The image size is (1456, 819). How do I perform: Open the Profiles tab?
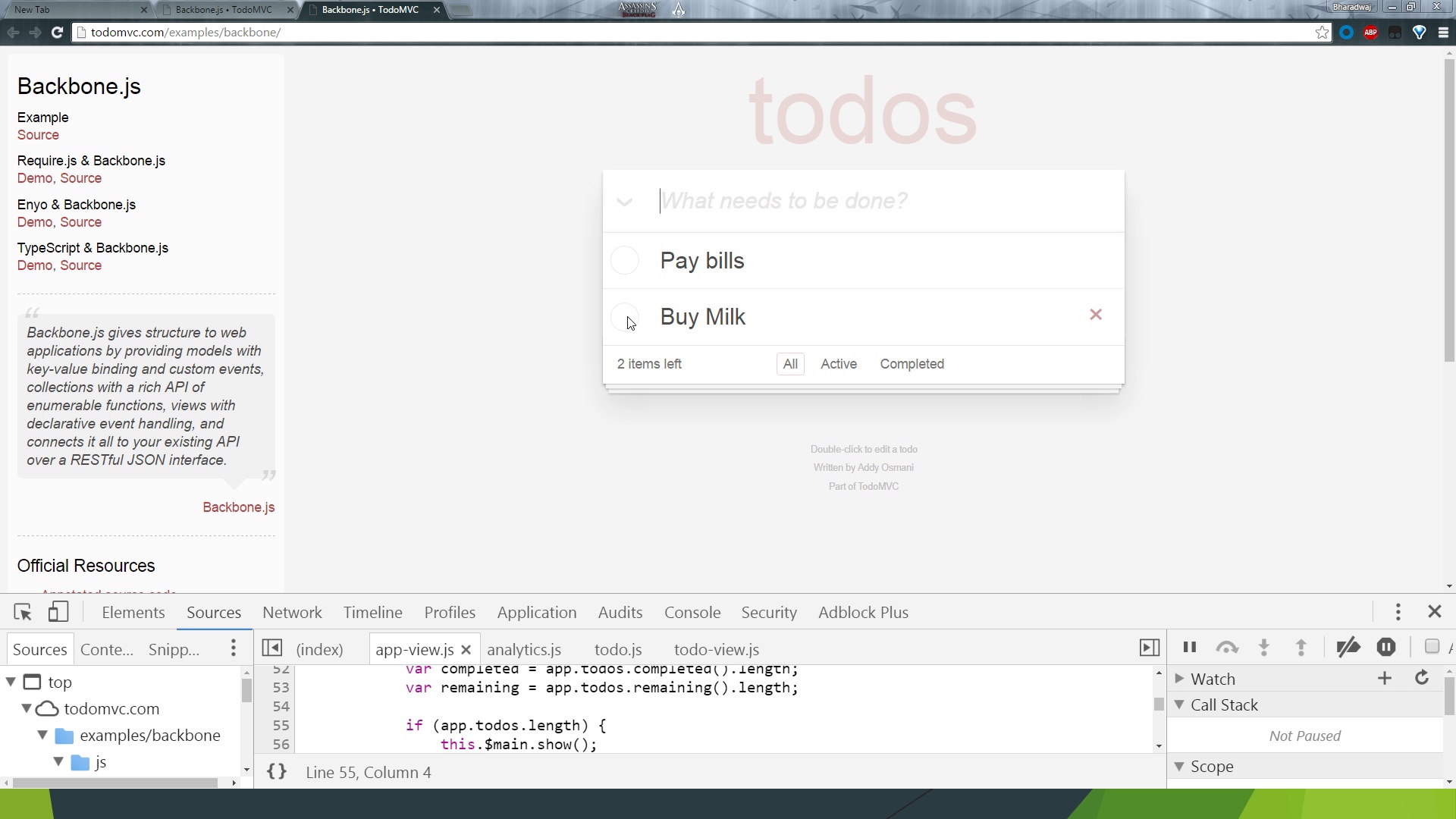coord(450,612)
